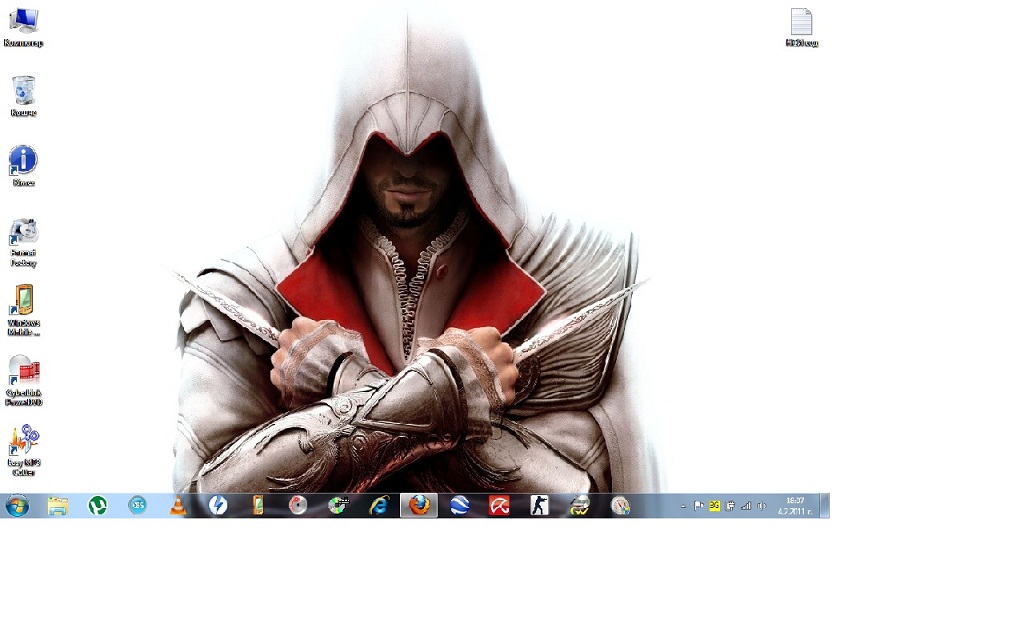Switch to the Mozilla Firefox taskbar button

coord(419,506)
